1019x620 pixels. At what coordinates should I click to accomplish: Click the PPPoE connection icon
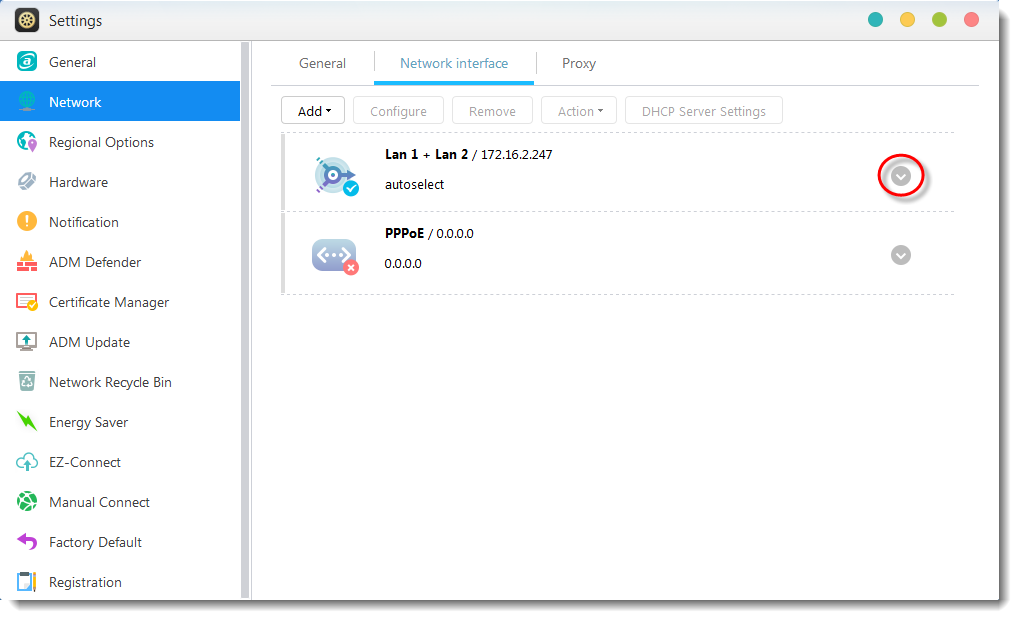click(x=335, y=256)
